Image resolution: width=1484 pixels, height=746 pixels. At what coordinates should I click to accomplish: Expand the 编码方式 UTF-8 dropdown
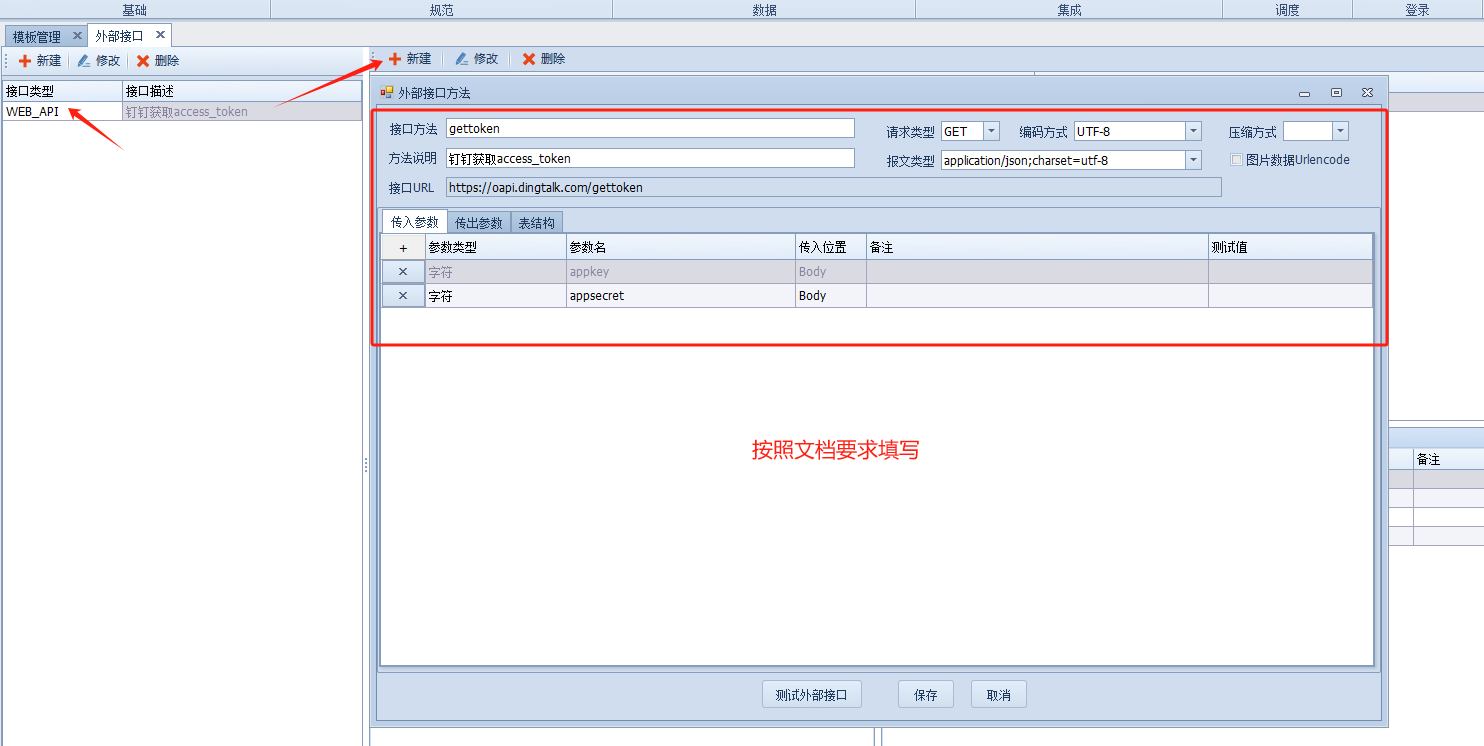[1193, 131]
